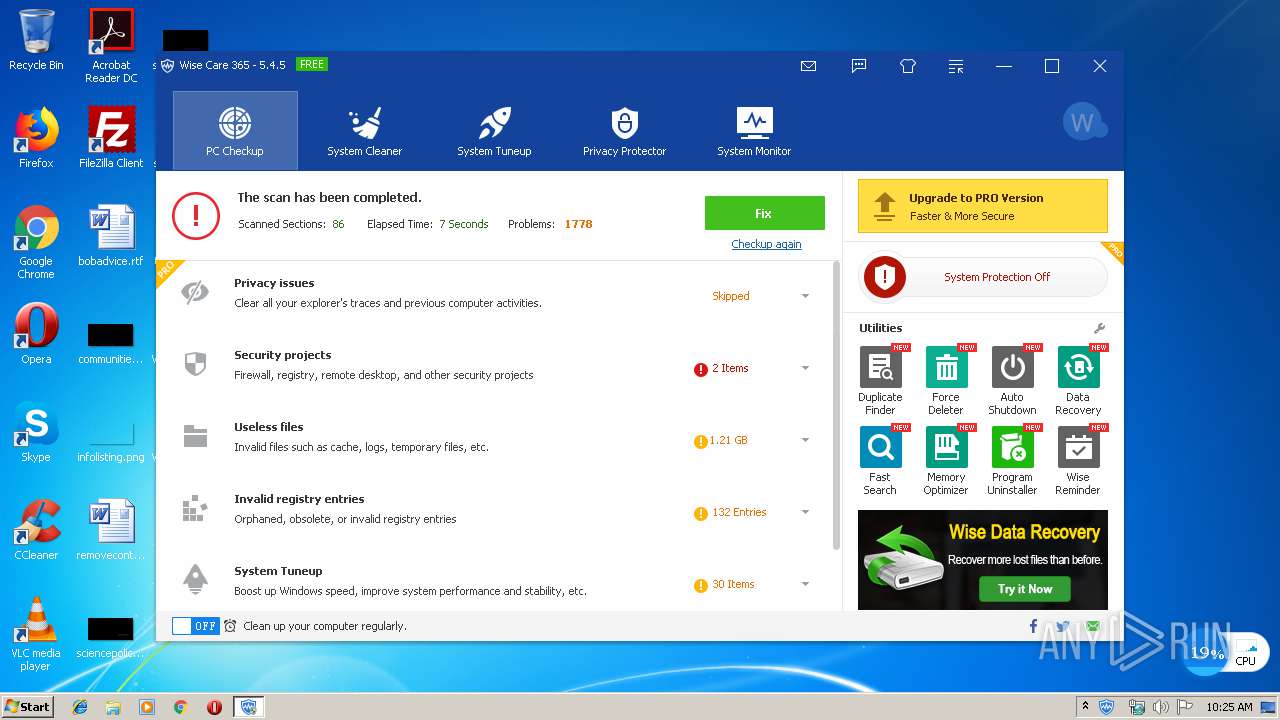
Task: Click the red scan alert exclamation icon
Action: (x=196, y=215)
